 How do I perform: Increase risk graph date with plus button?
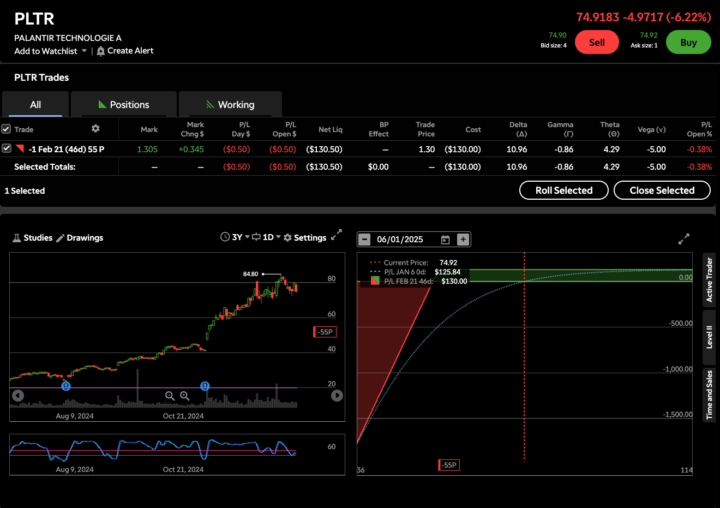tap(463, 239)
